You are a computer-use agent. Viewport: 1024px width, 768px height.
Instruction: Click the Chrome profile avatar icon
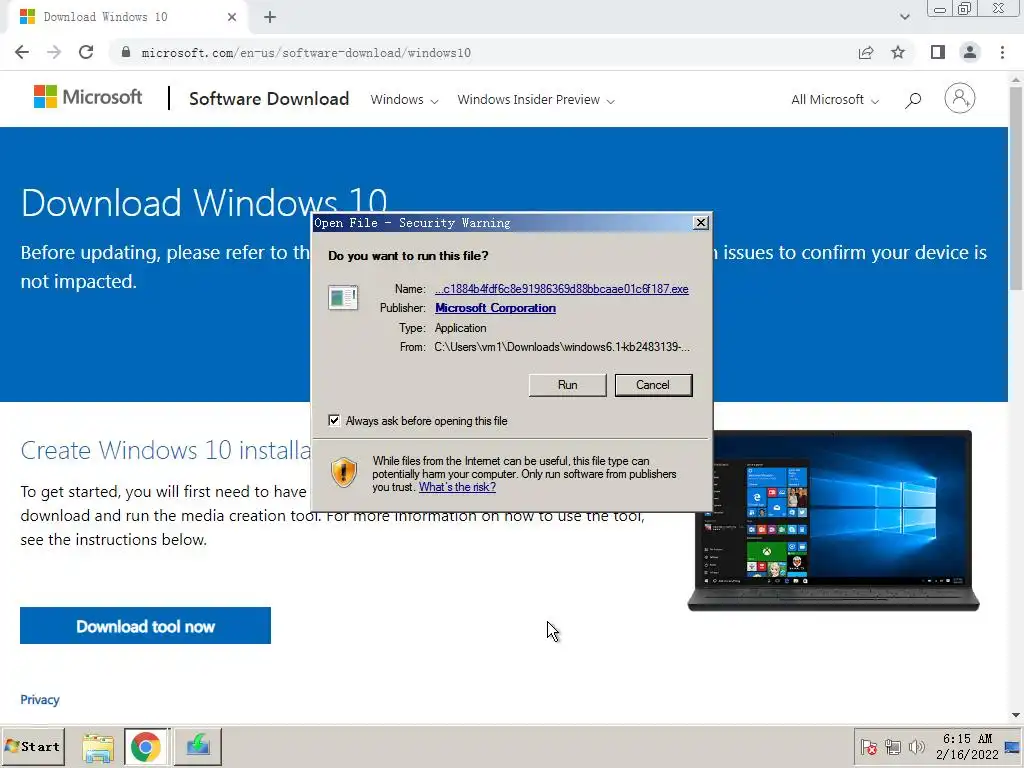[970, 52]
